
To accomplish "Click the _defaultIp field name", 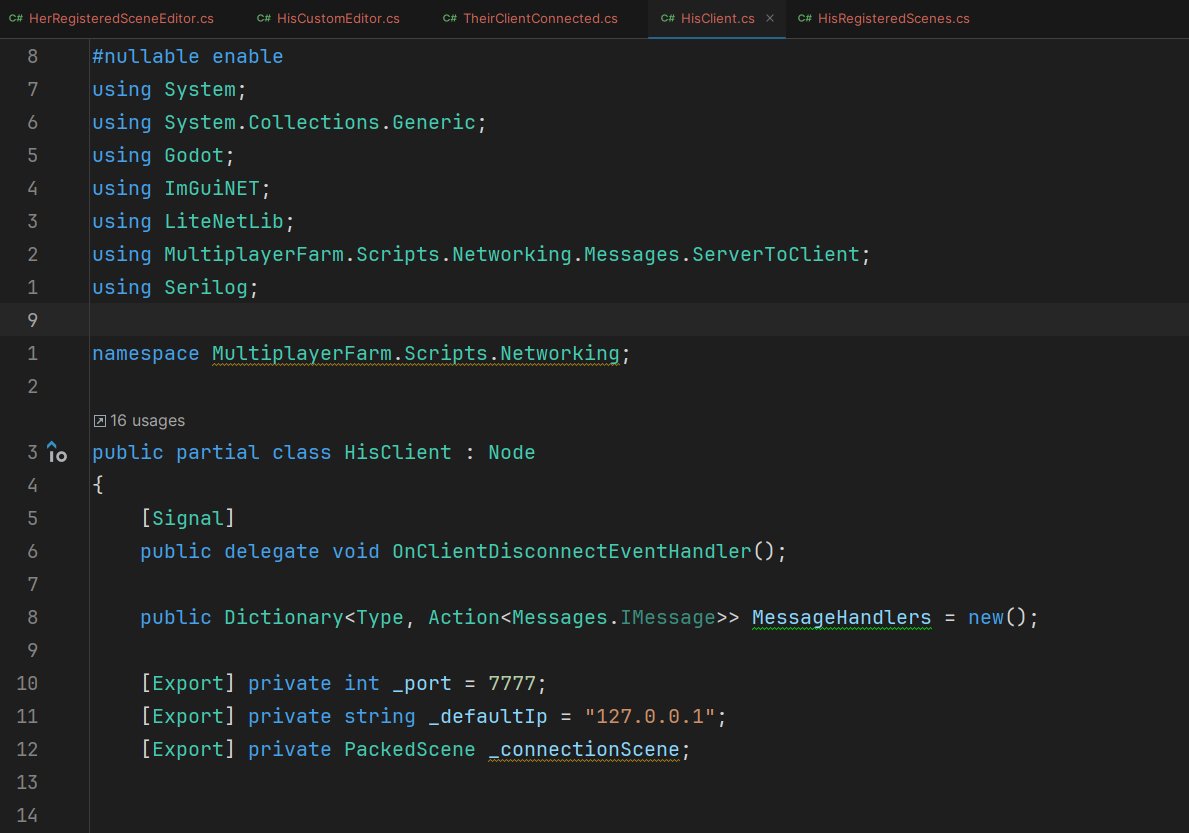I will coord(488,716).
